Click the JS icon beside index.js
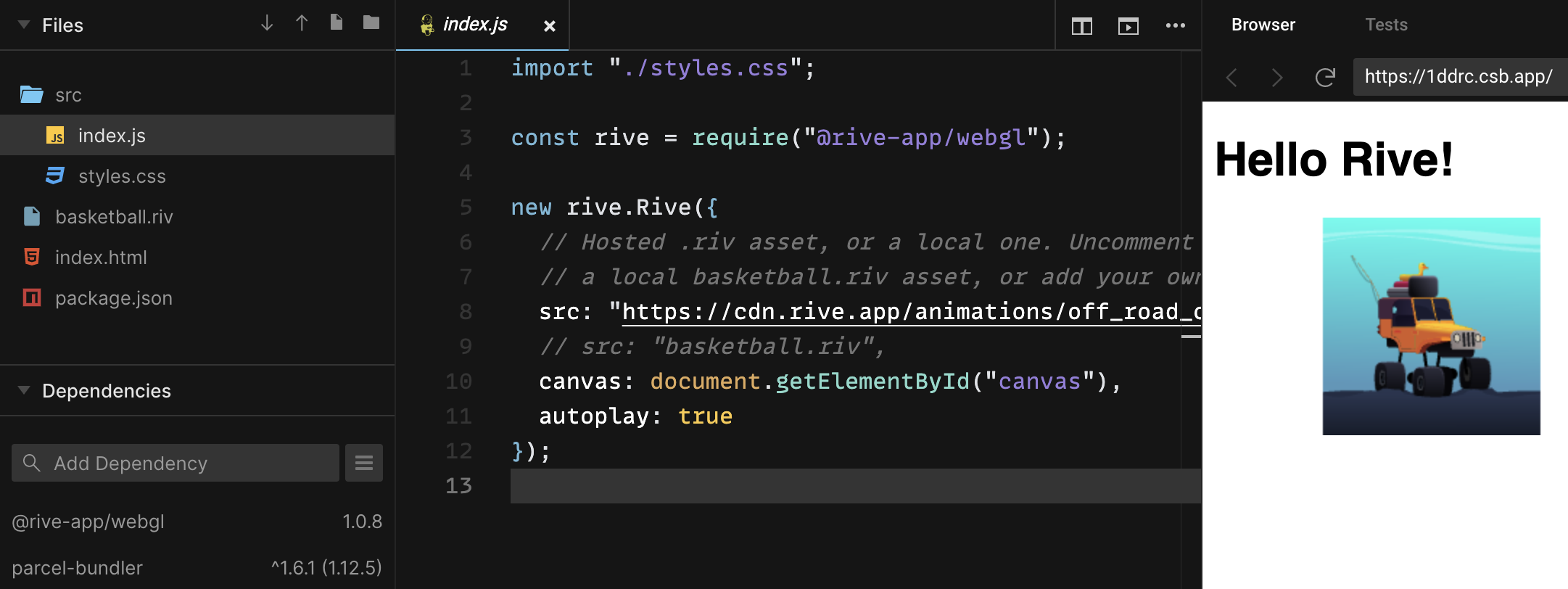 click(x=55, y=136)
